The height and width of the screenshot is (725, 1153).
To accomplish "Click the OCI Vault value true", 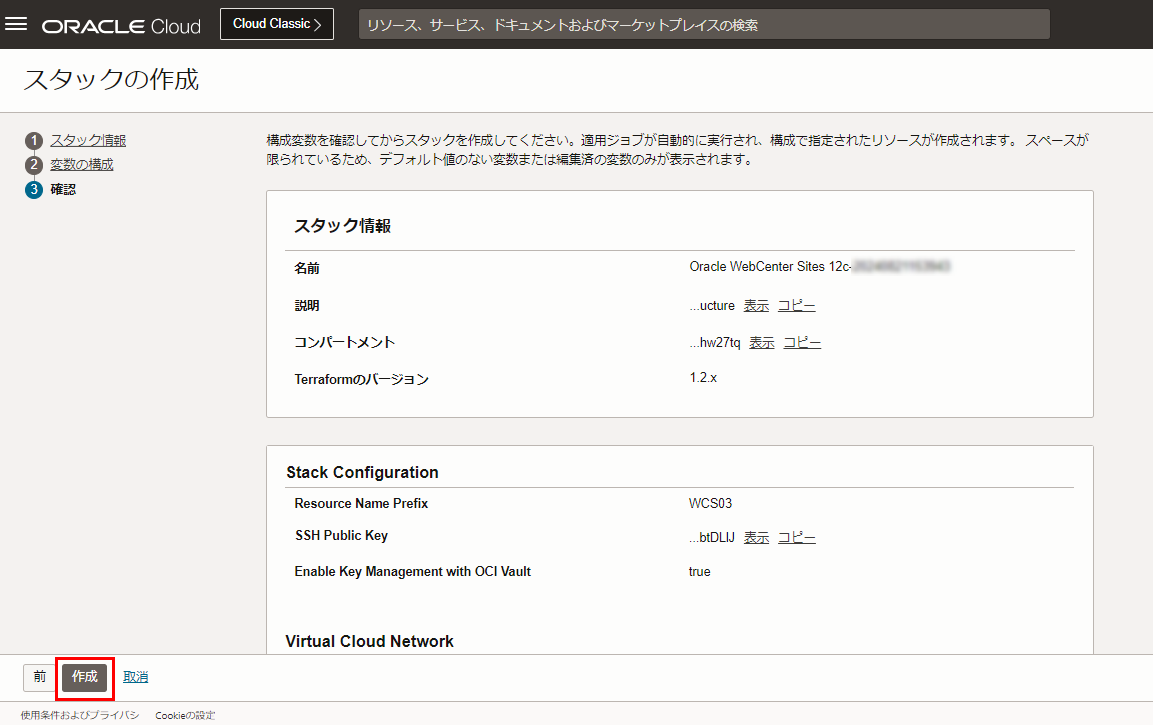I will (x=699, y=572).
